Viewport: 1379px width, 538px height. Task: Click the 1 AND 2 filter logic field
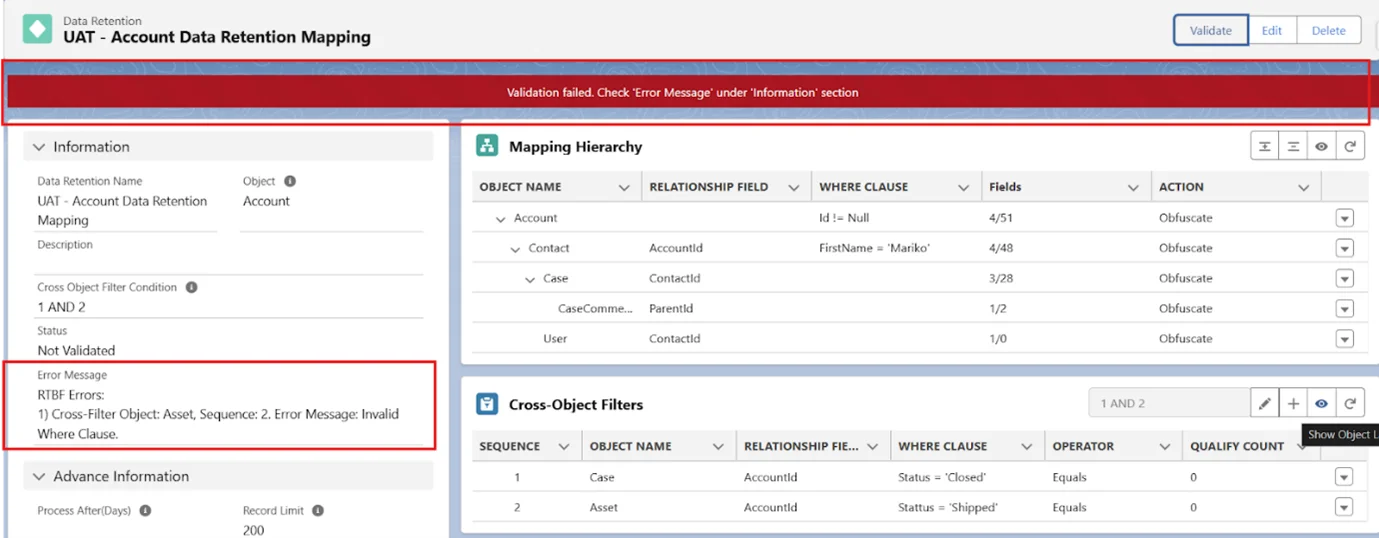(x=1168, y=404)
